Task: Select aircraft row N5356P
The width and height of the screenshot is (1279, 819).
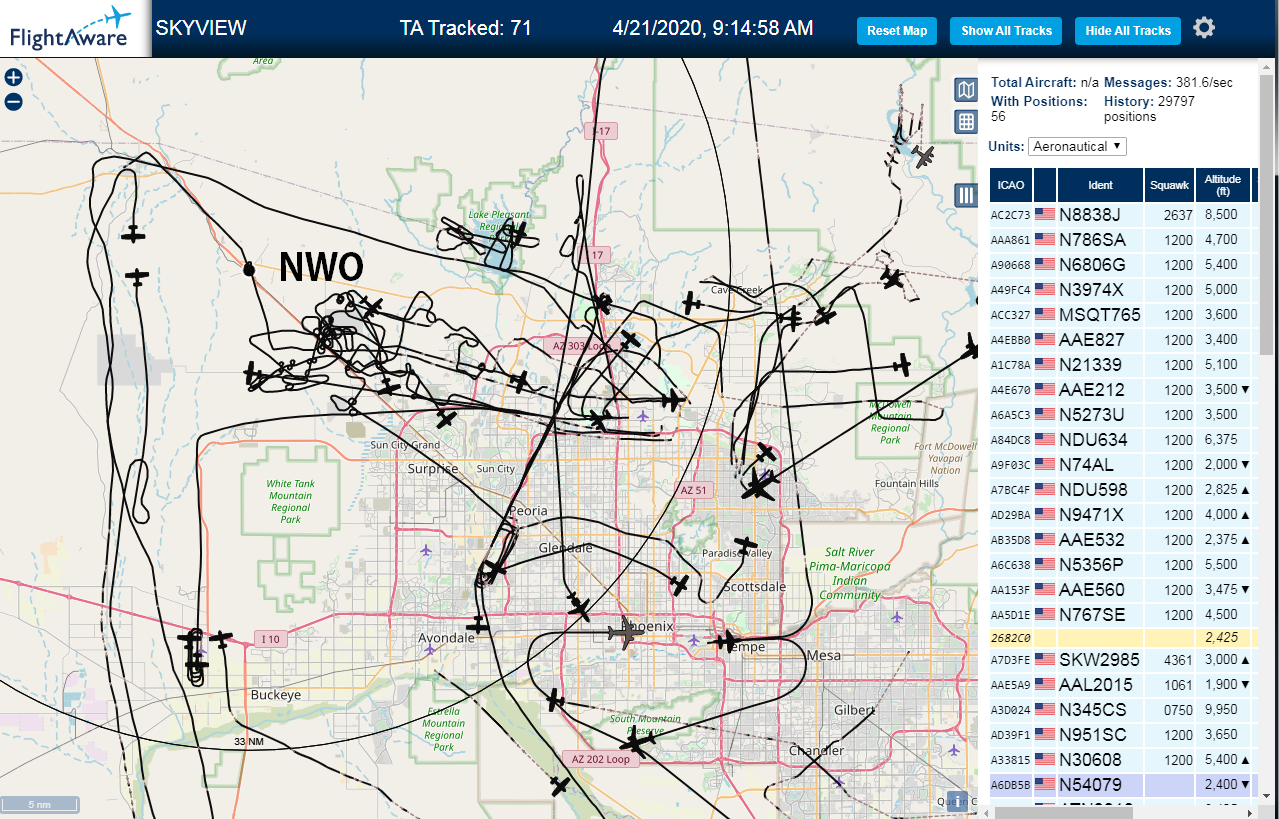Action: point(1124,565)
